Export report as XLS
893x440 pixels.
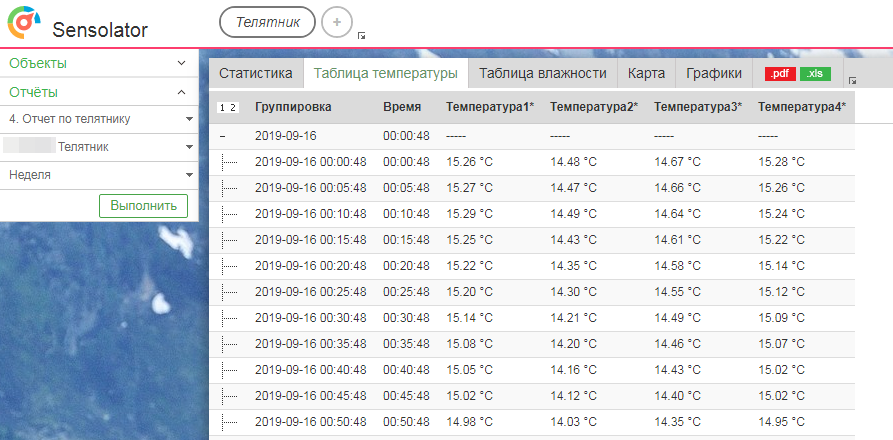pyautogui.click(x=815, y=74)
